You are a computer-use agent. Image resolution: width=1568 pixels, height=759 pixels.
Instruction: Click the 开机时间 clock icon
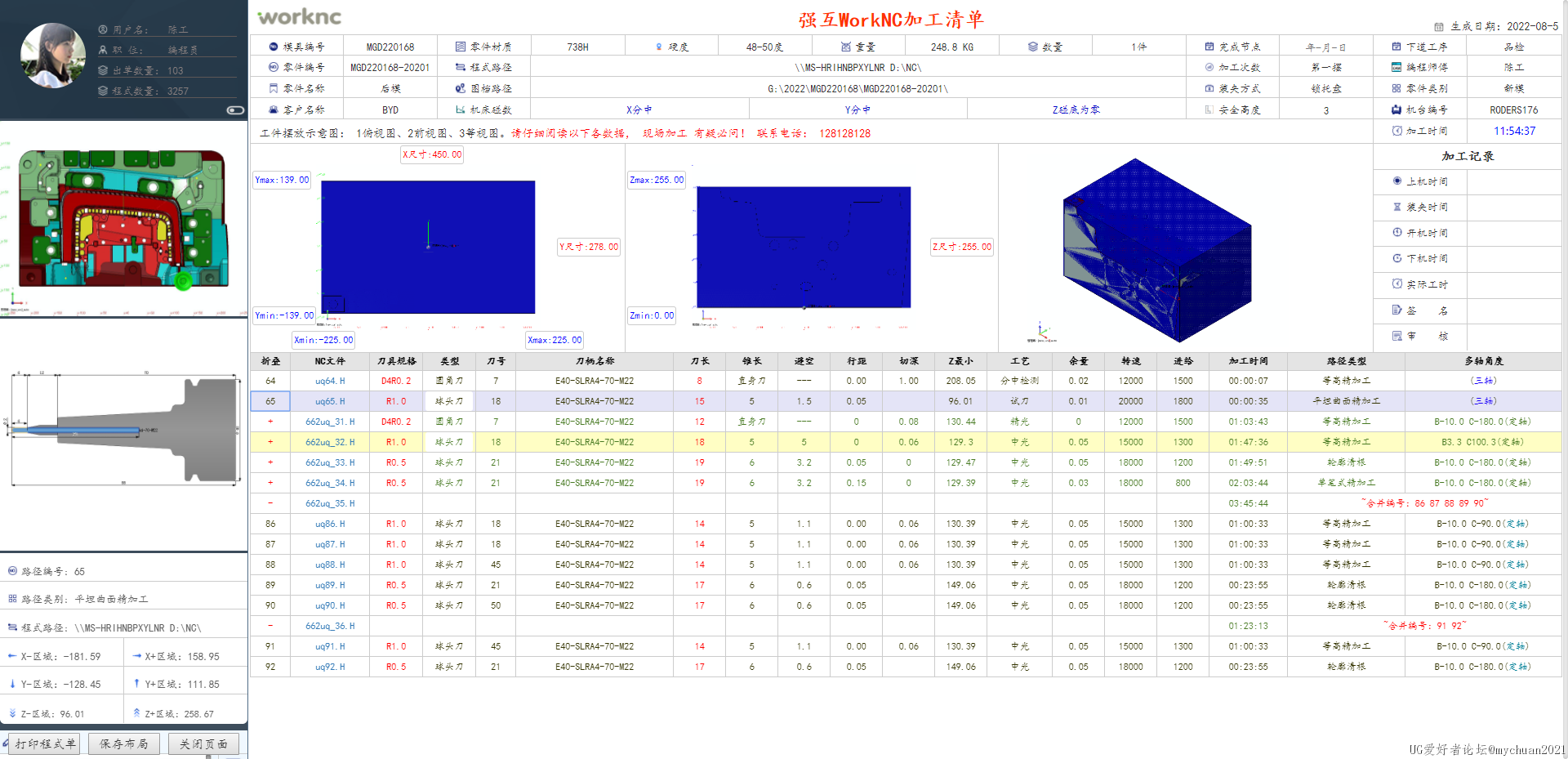pos(1397,233)
